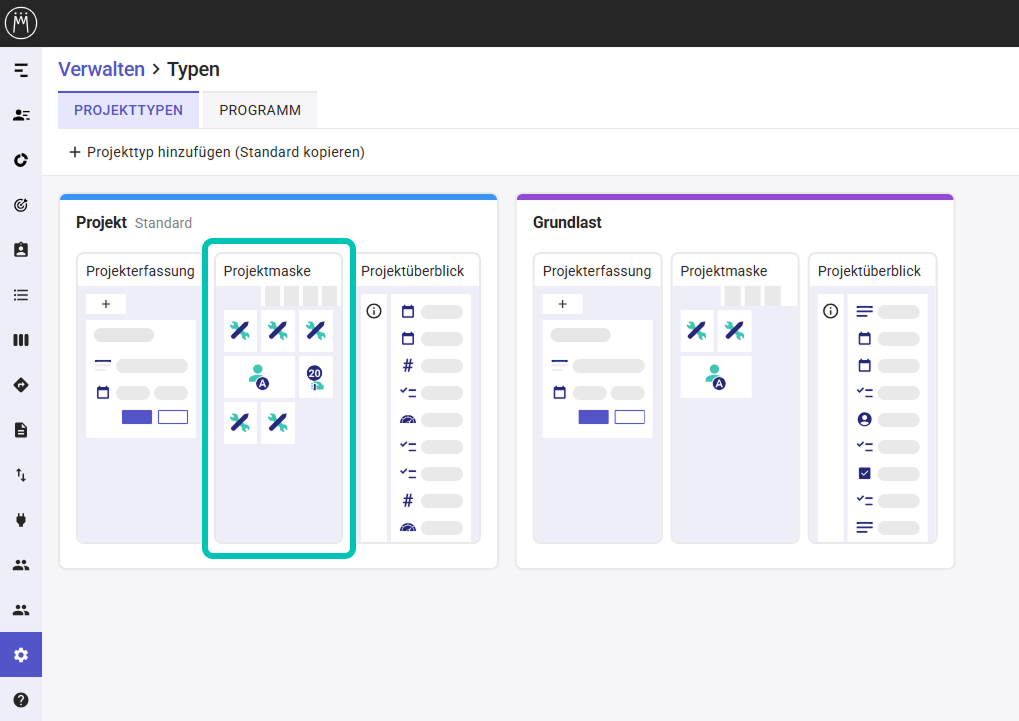The image size is (1019, 721).
Task: Click Projekttyp hinzufügen (Standard kopieren)
Action: (x=216, y=152)
